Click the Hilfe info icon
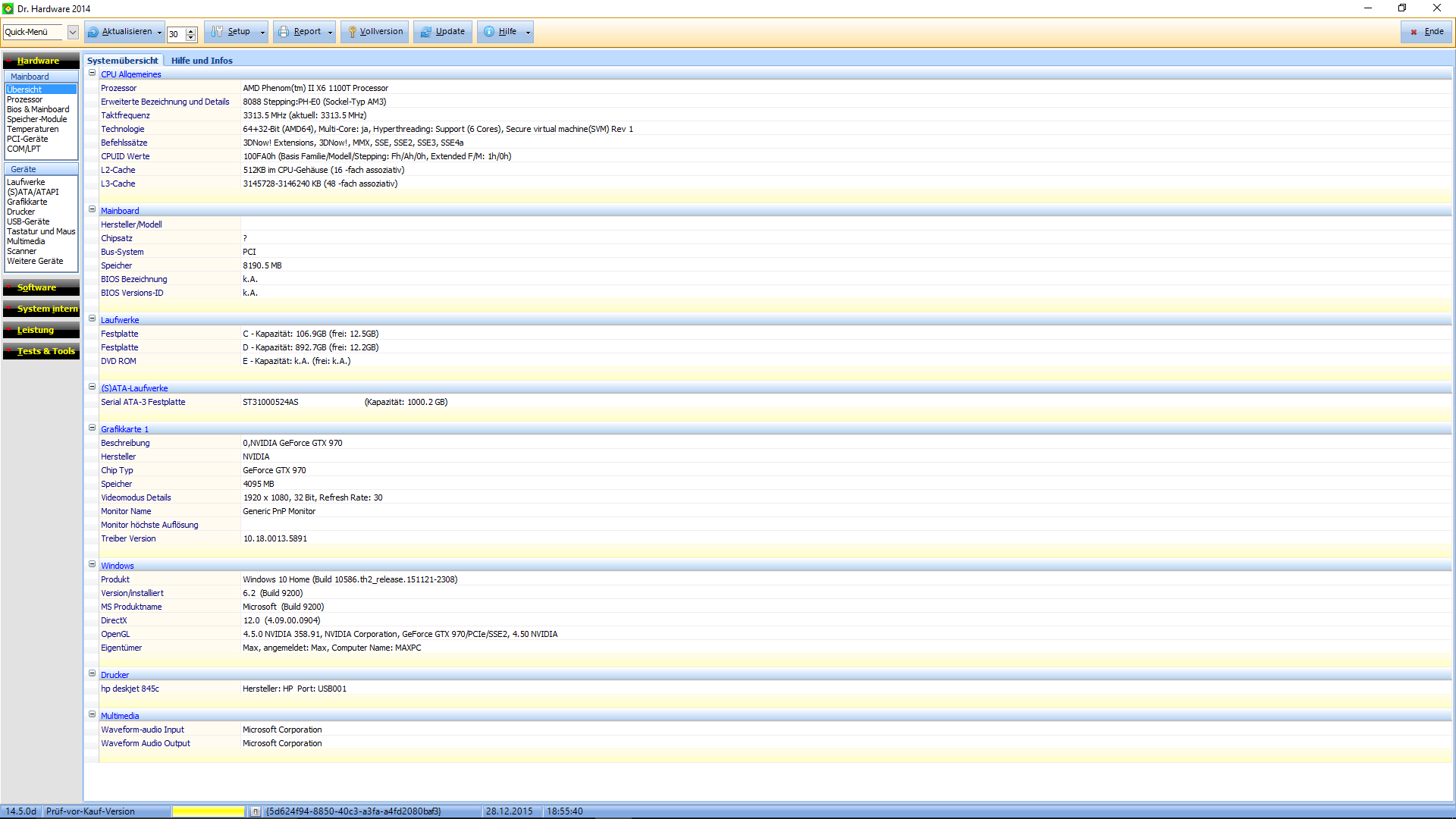Screen dimensions: 1456x819 [x=489, y=32]
